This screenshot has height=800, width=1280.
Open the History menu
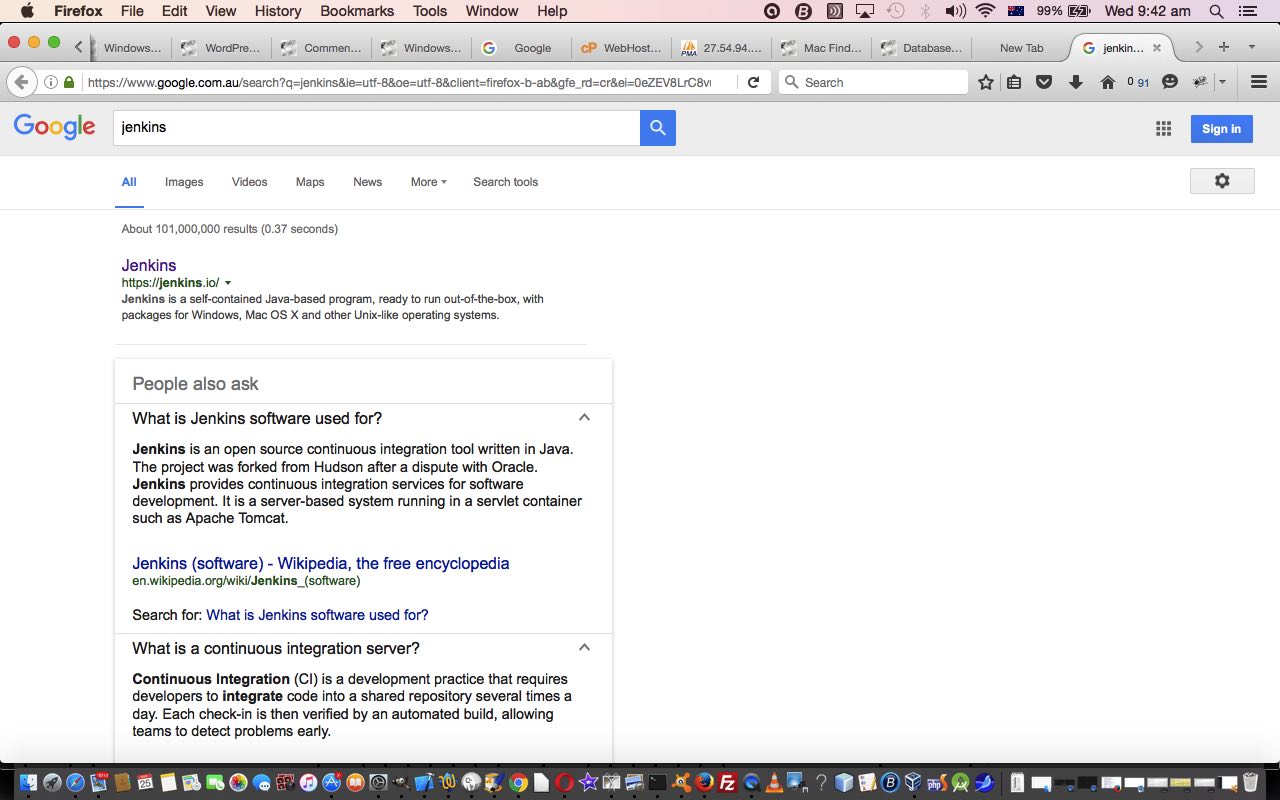(x=278, y=11)
